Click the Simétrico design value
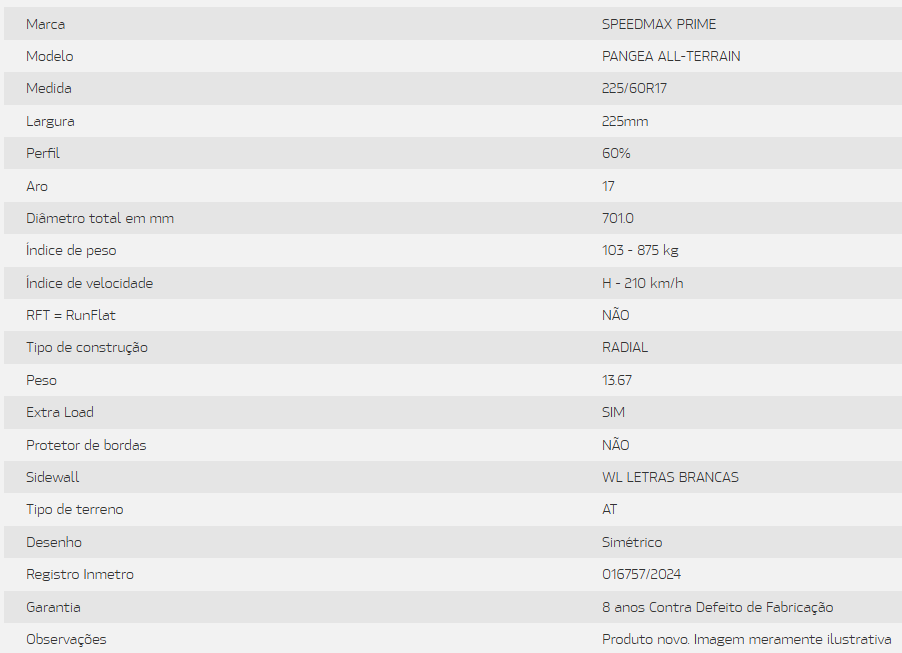 pyautogui.click(x=632, y=542)
